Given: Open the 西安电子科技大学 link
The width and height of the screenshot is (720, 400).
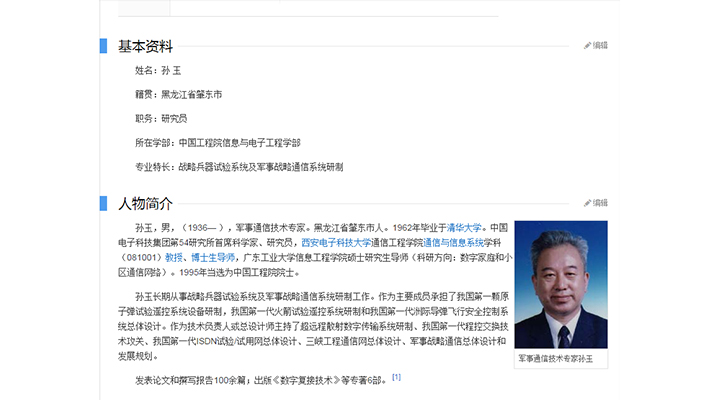Looking at the screenshot, I should [x=336, y=242].
